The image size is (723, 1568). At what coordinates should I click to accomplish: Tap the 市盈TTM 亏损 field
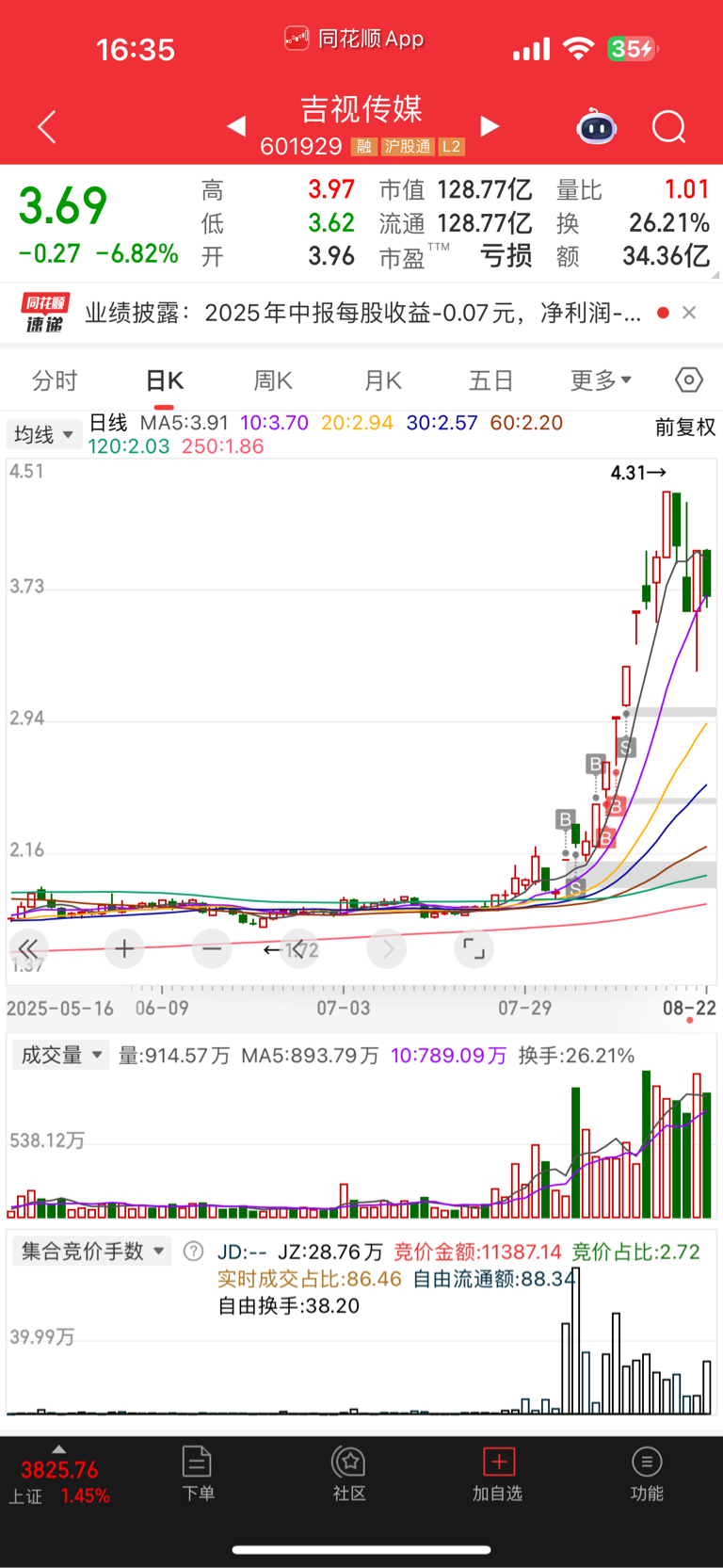457,256
